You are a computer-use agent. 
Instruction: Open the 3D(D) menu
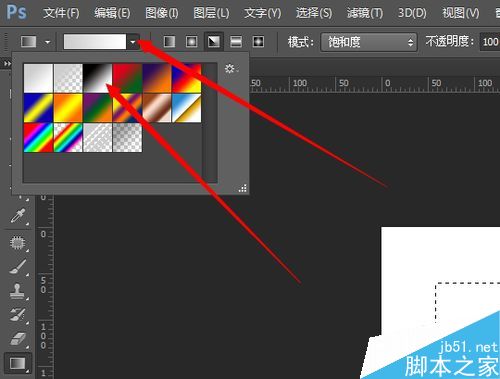412,13
